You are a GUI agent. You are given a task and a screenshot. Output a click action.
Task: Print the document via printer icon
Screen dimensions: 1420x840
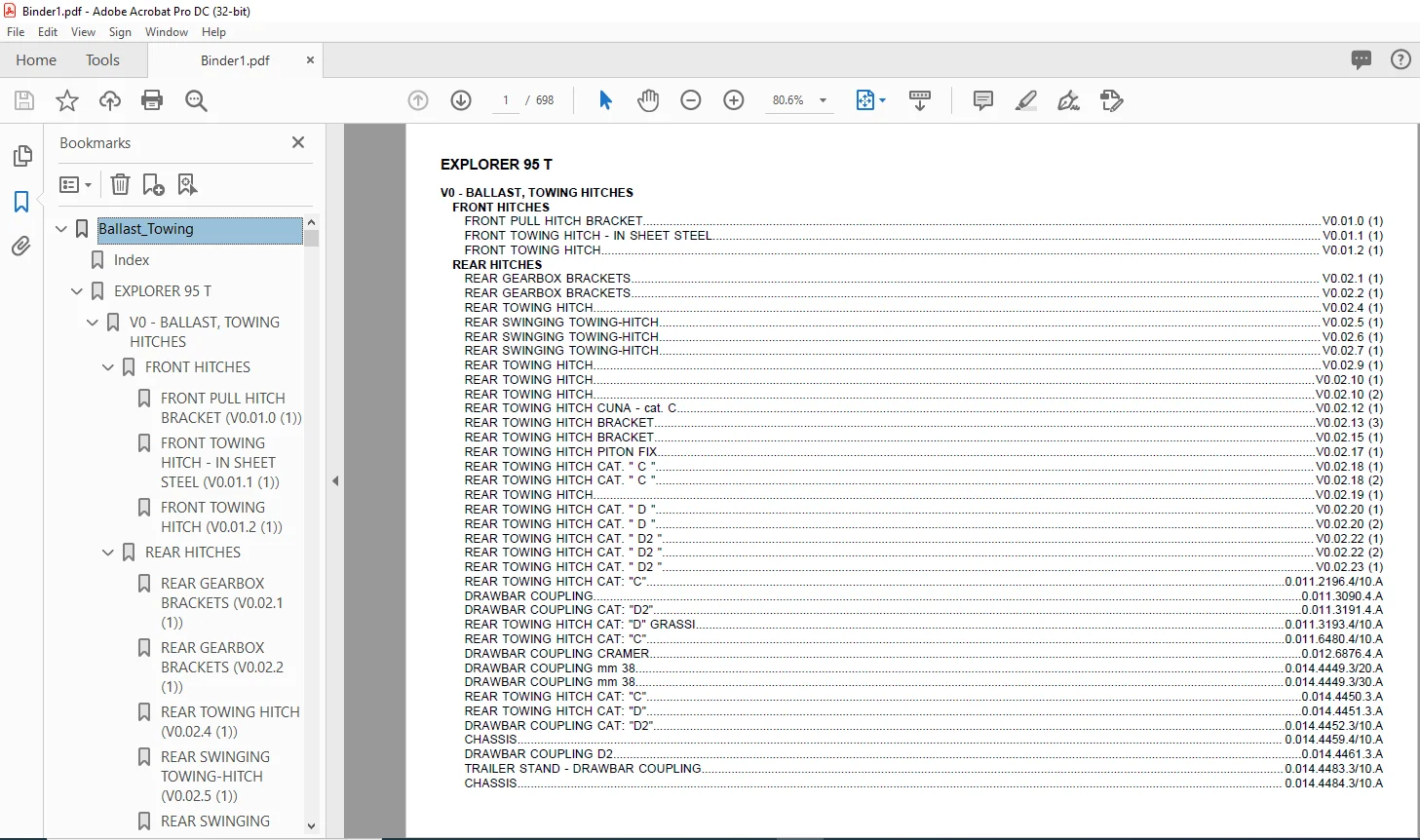point(152,100)
